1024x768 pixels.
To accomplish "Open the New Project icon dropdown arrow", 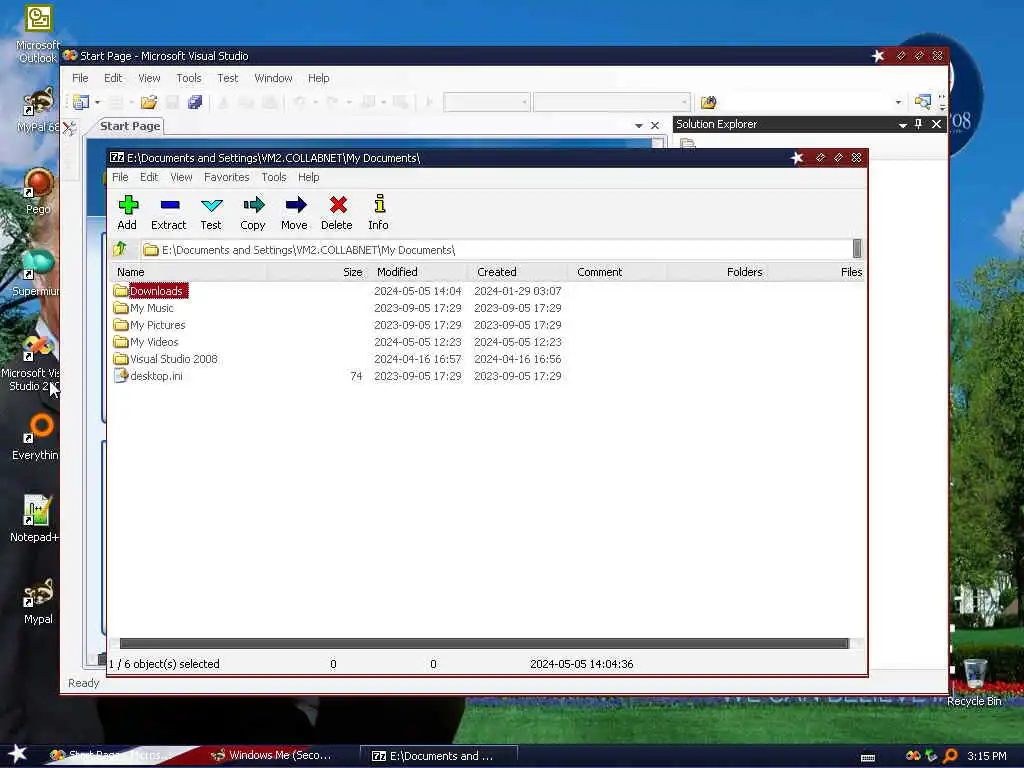I will coord(97,103).
